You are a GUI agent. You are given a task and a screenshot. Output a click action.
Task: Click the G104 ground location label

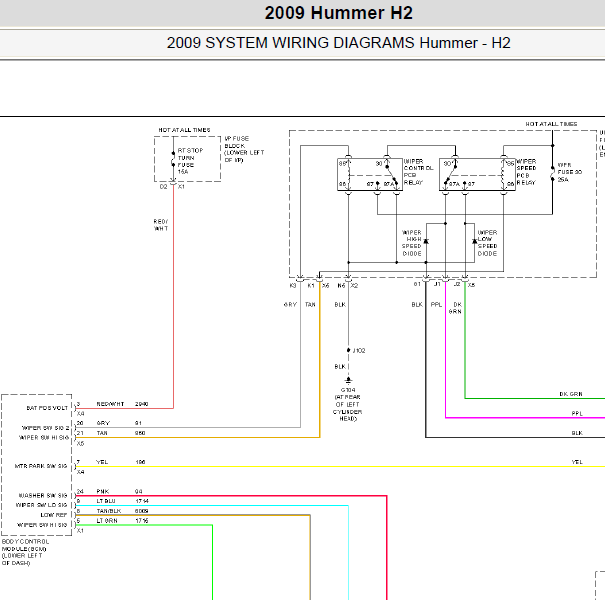[x=348, y=404]
